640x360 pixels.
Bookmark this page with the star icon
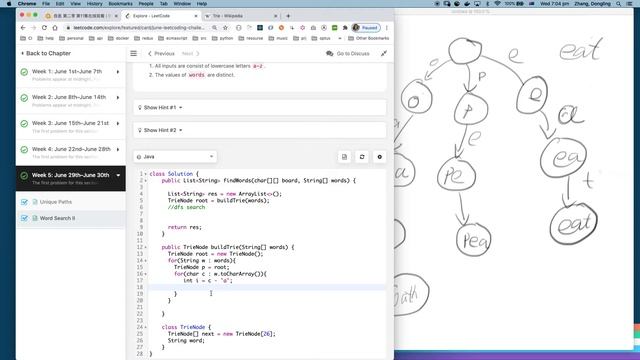225,28
